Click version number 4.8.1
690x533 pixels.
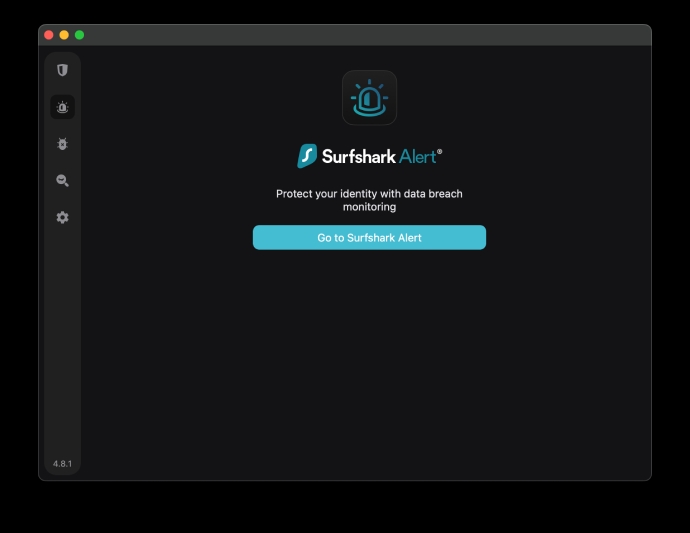coord(62,464)
